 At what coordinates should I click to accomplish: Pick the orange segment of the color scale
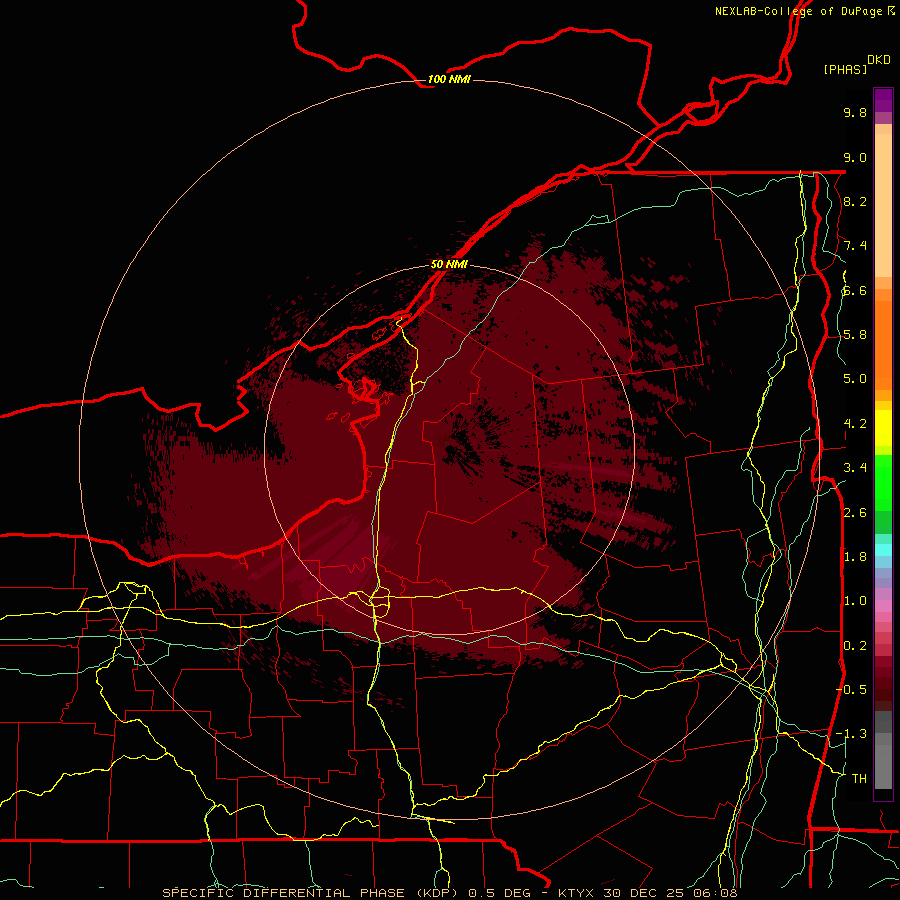(883, 344)
